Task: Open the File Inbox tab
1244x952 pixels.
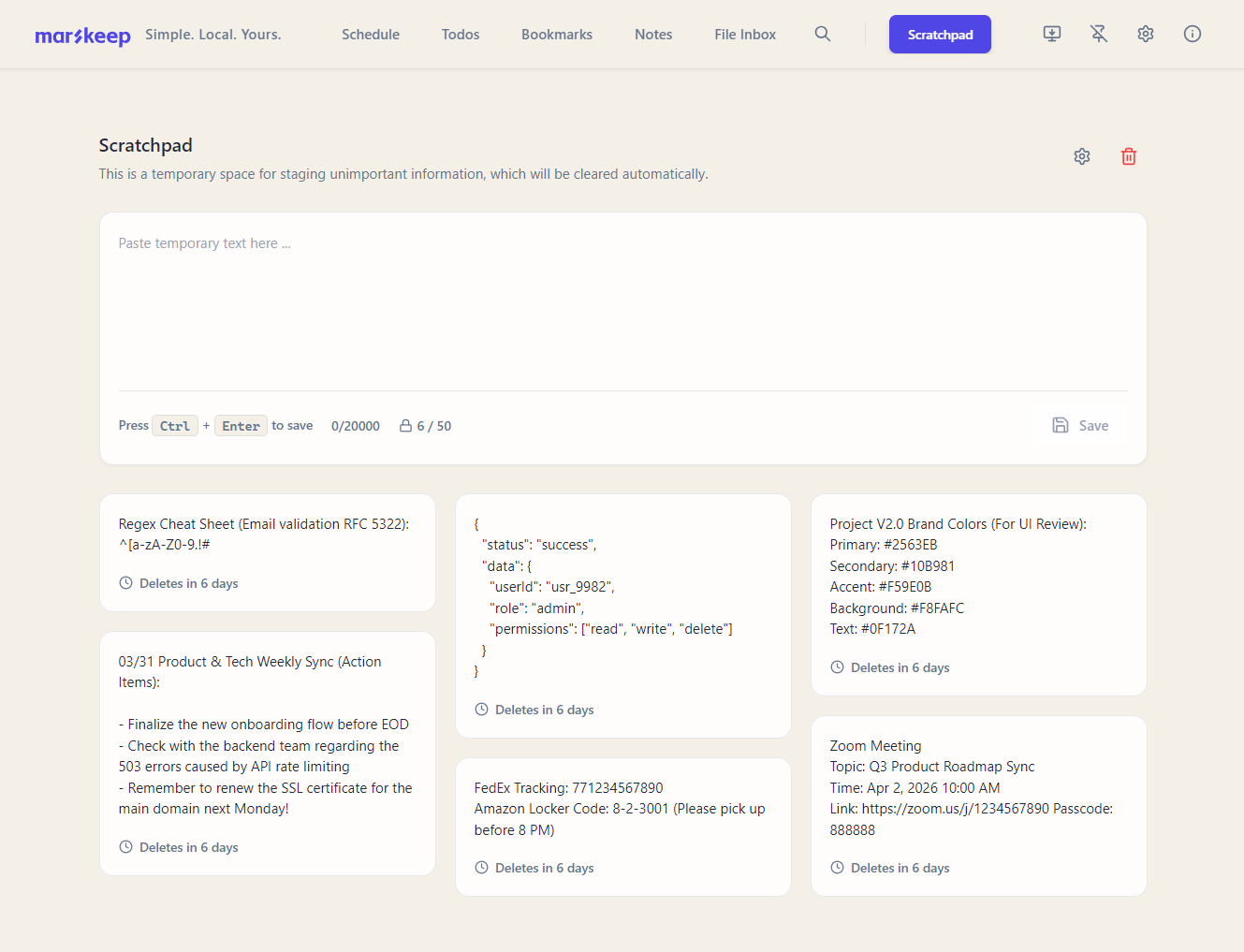Action: tap(745, 35)
